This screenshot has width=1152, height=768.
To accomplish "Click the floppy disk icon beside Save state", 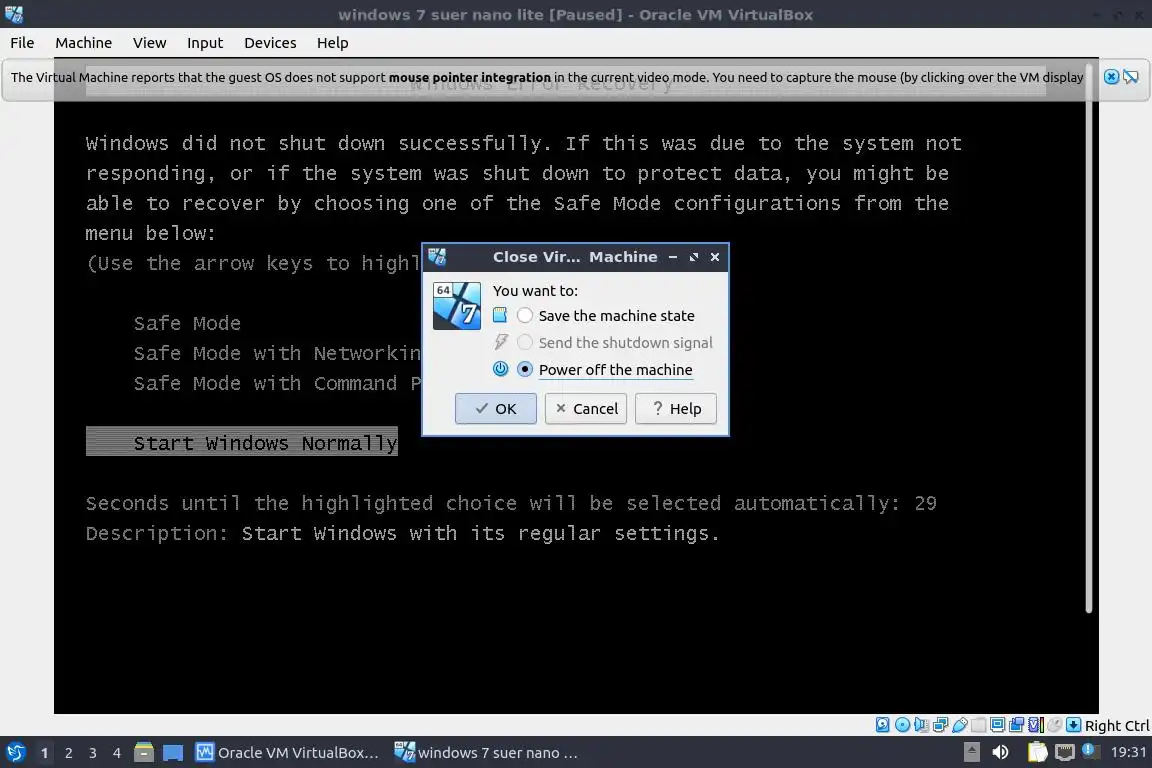I will coord(500,315).
